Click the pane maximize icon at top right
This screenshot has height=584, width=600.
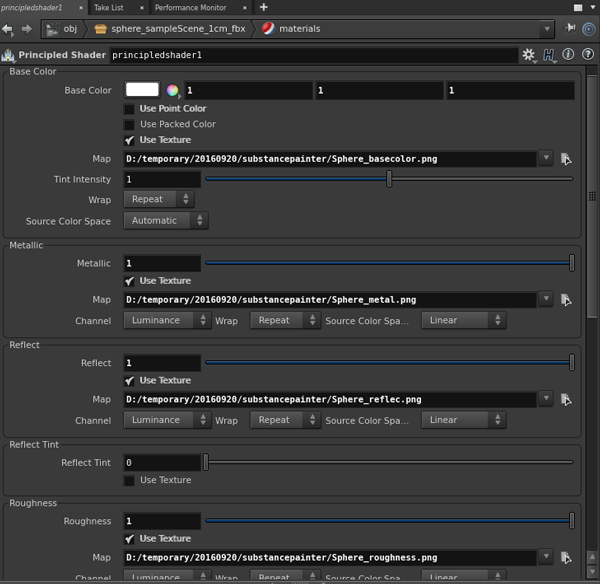coord(578,8)
